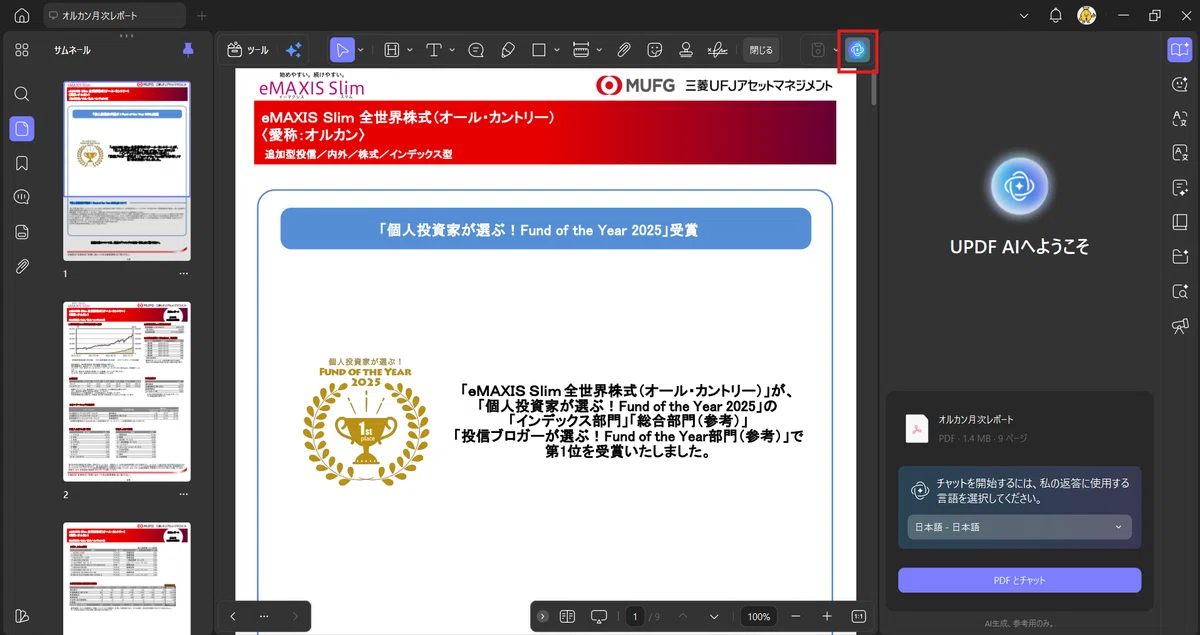
Task: Open the form fields panel icon
Action: point(22,232)
